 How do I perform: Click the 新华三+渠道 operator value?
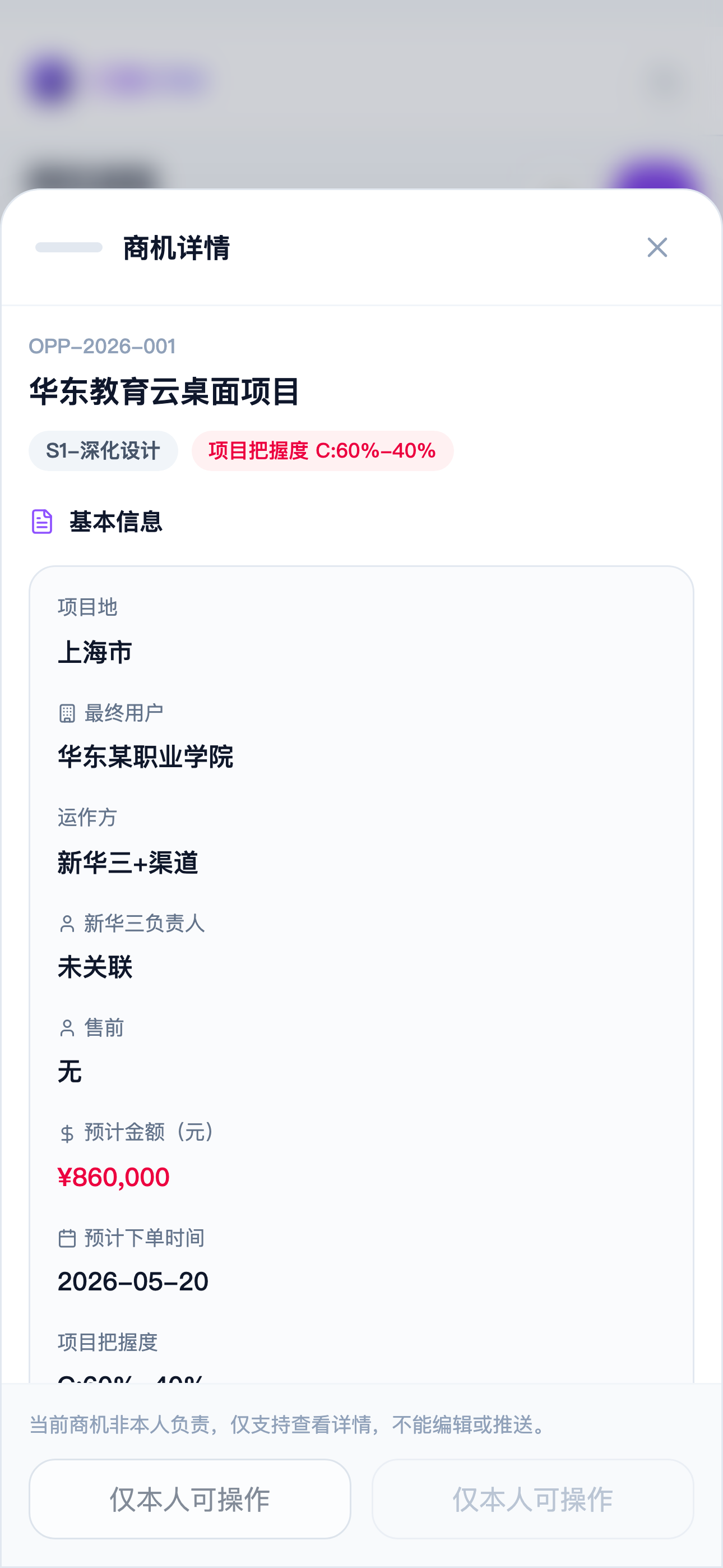pyautogui.click(x=128, y=863)
